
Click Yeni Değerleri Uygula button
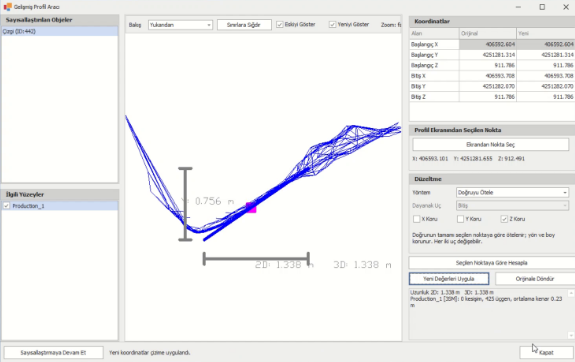point(449,279)
